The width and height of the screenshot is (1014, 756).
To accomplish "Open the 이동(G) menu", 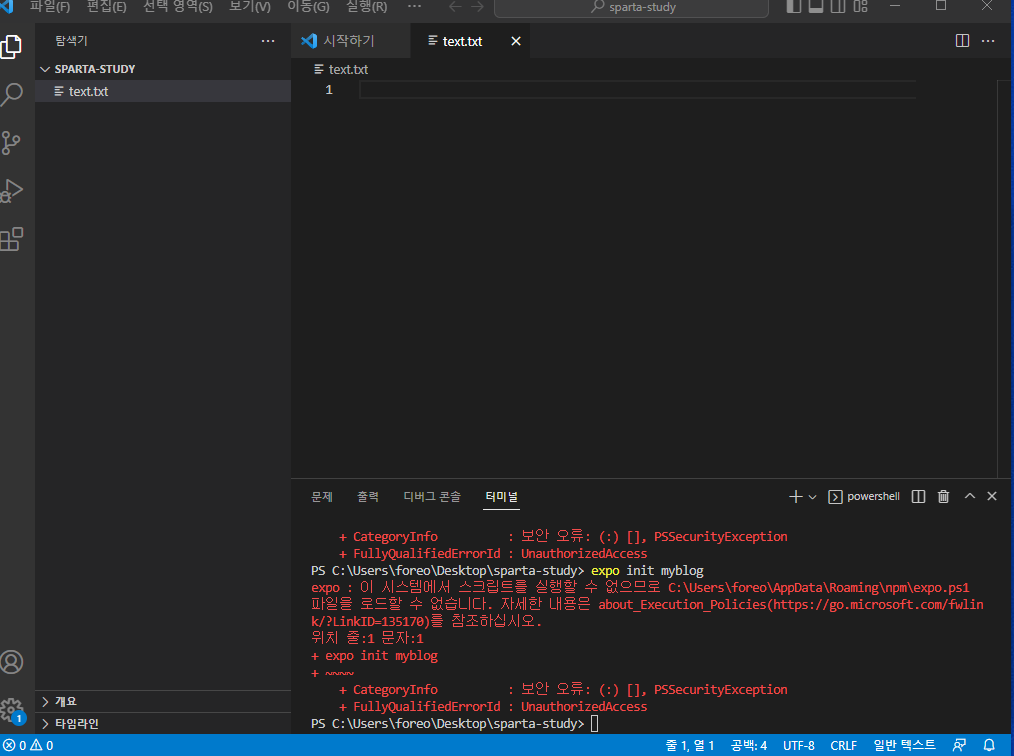I will click(308, 7).
